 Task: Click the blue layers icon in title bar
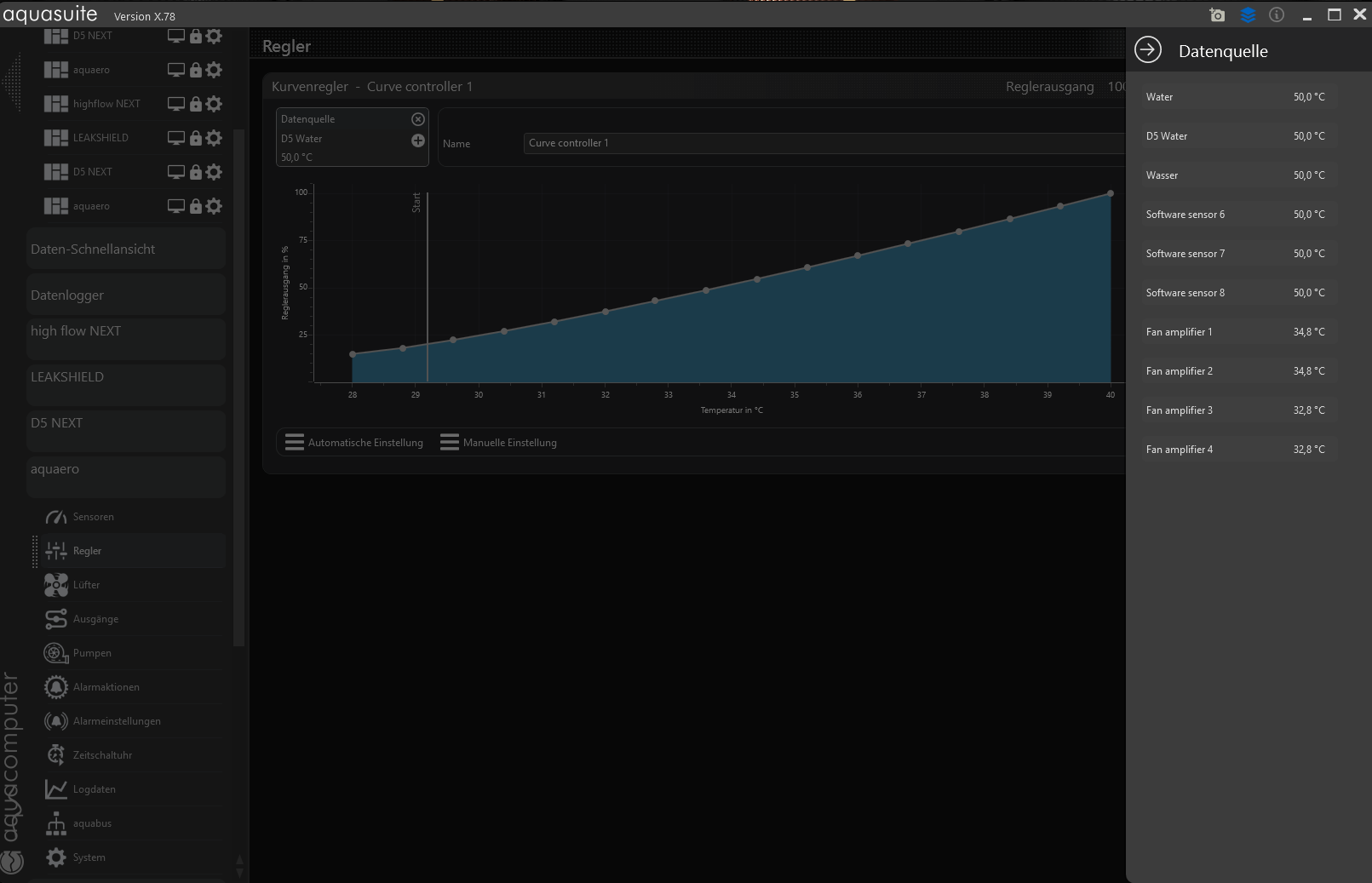1248,15
